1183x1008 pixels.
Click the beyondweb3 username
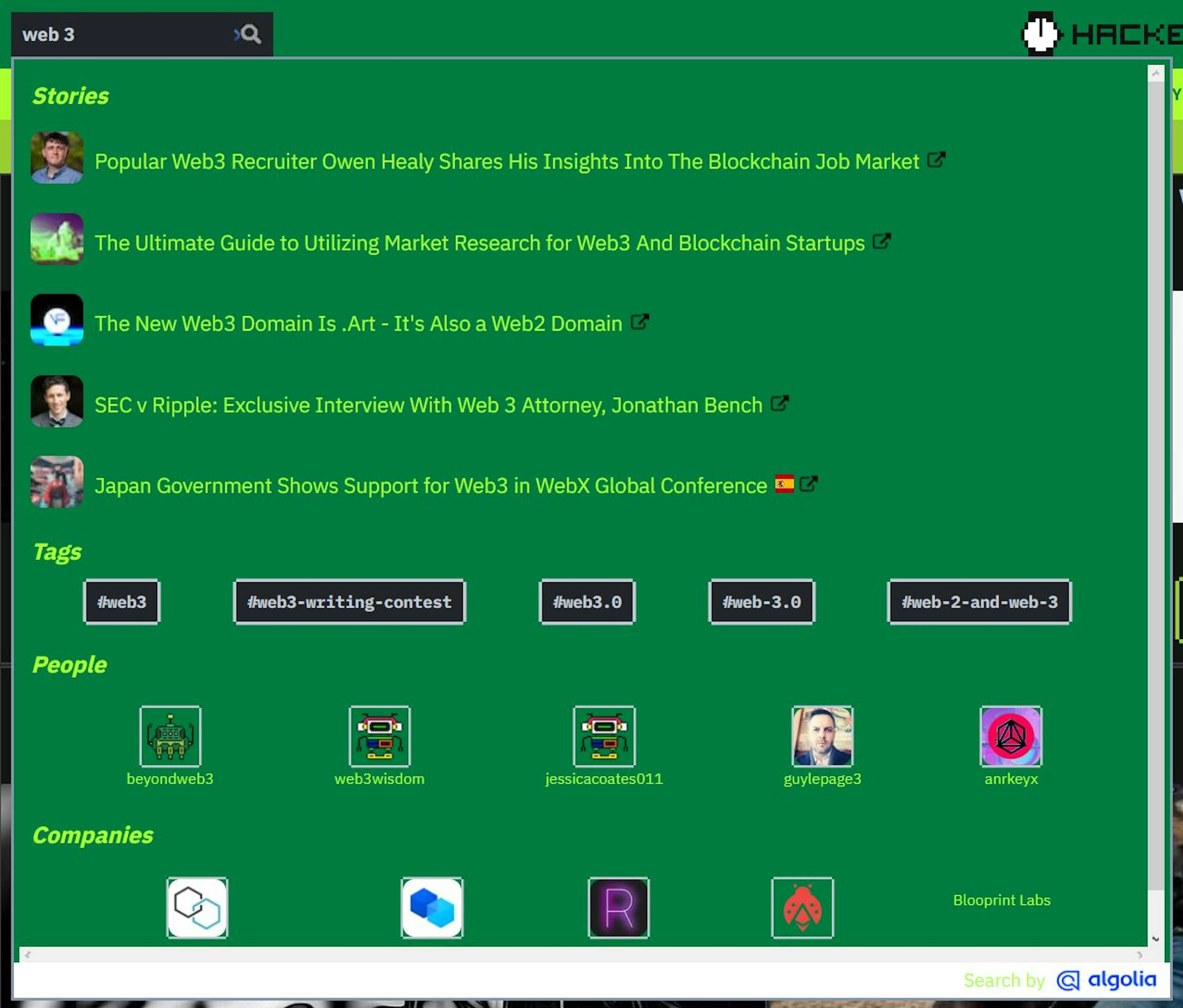(x=170, y=779)
